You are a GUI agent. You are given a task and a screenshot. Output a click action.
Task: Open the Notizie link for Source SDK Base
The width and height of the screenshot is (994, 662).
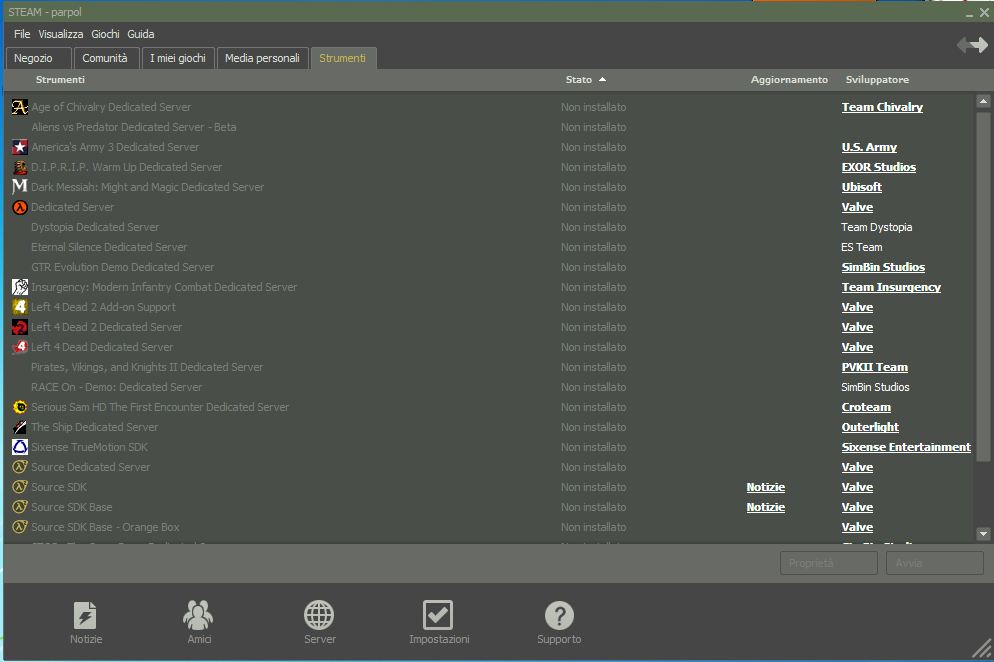click(765, 507)
